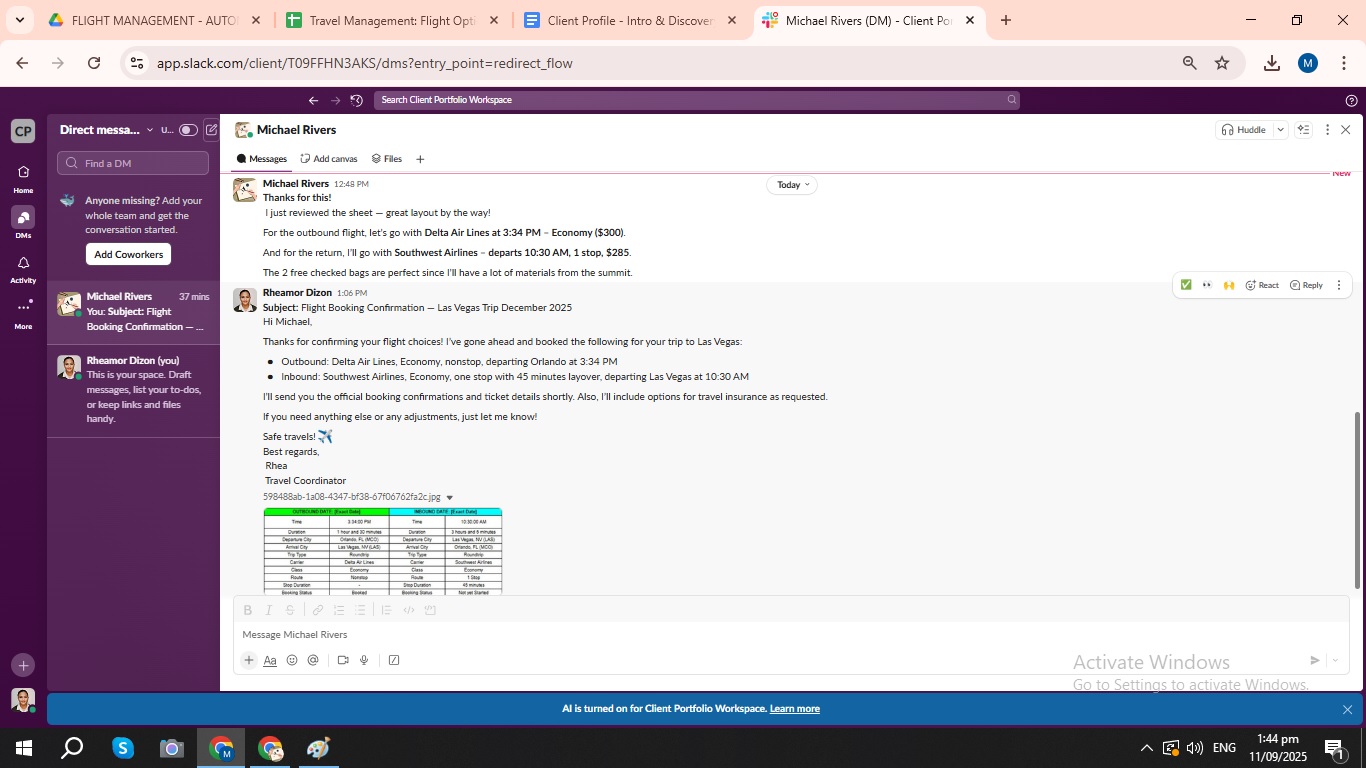Open the Add canvas tab
Viewport: 1366px width, 768px height.
click(329, 159)
